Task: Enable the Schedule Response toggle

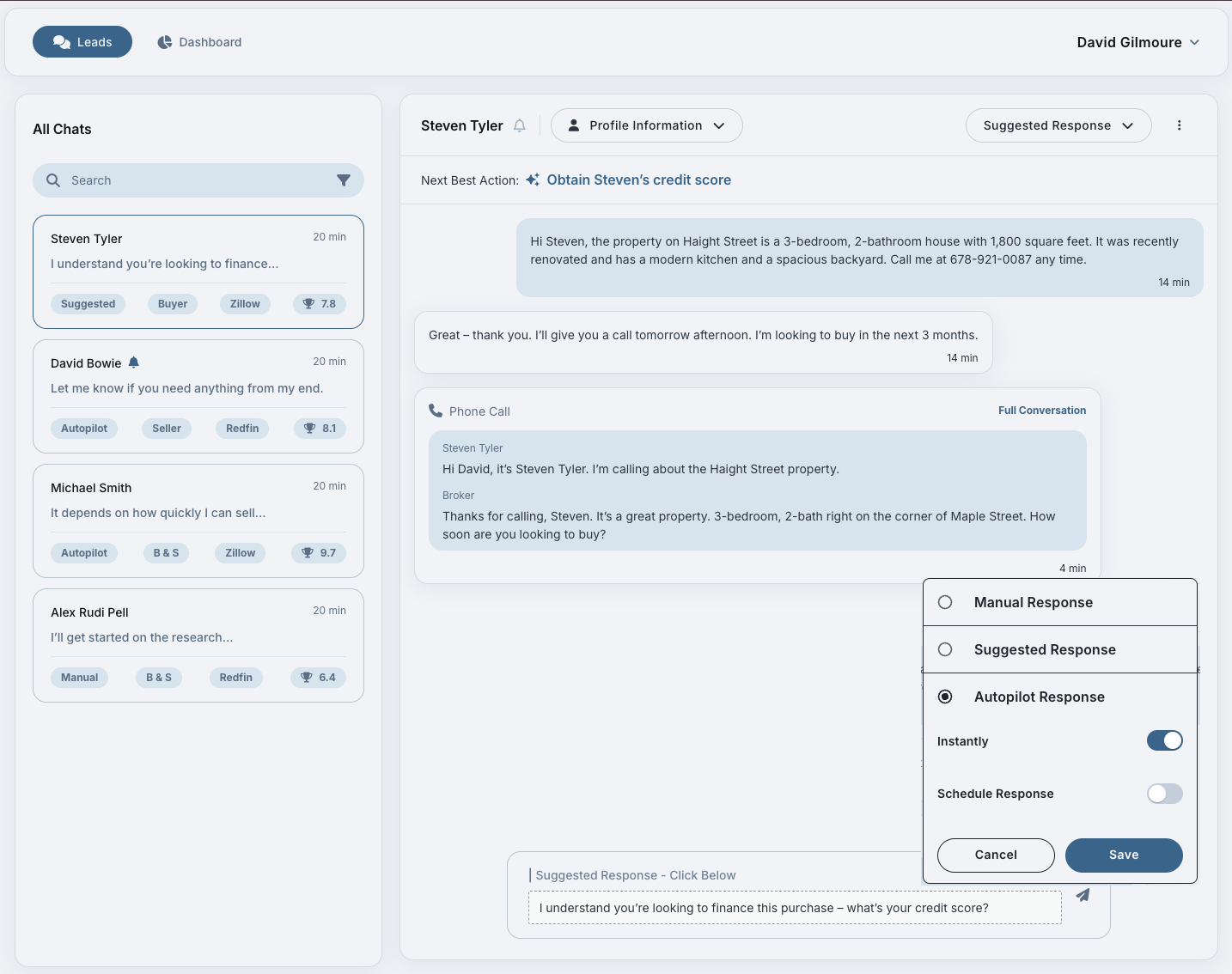Action: click(1164, 794)
